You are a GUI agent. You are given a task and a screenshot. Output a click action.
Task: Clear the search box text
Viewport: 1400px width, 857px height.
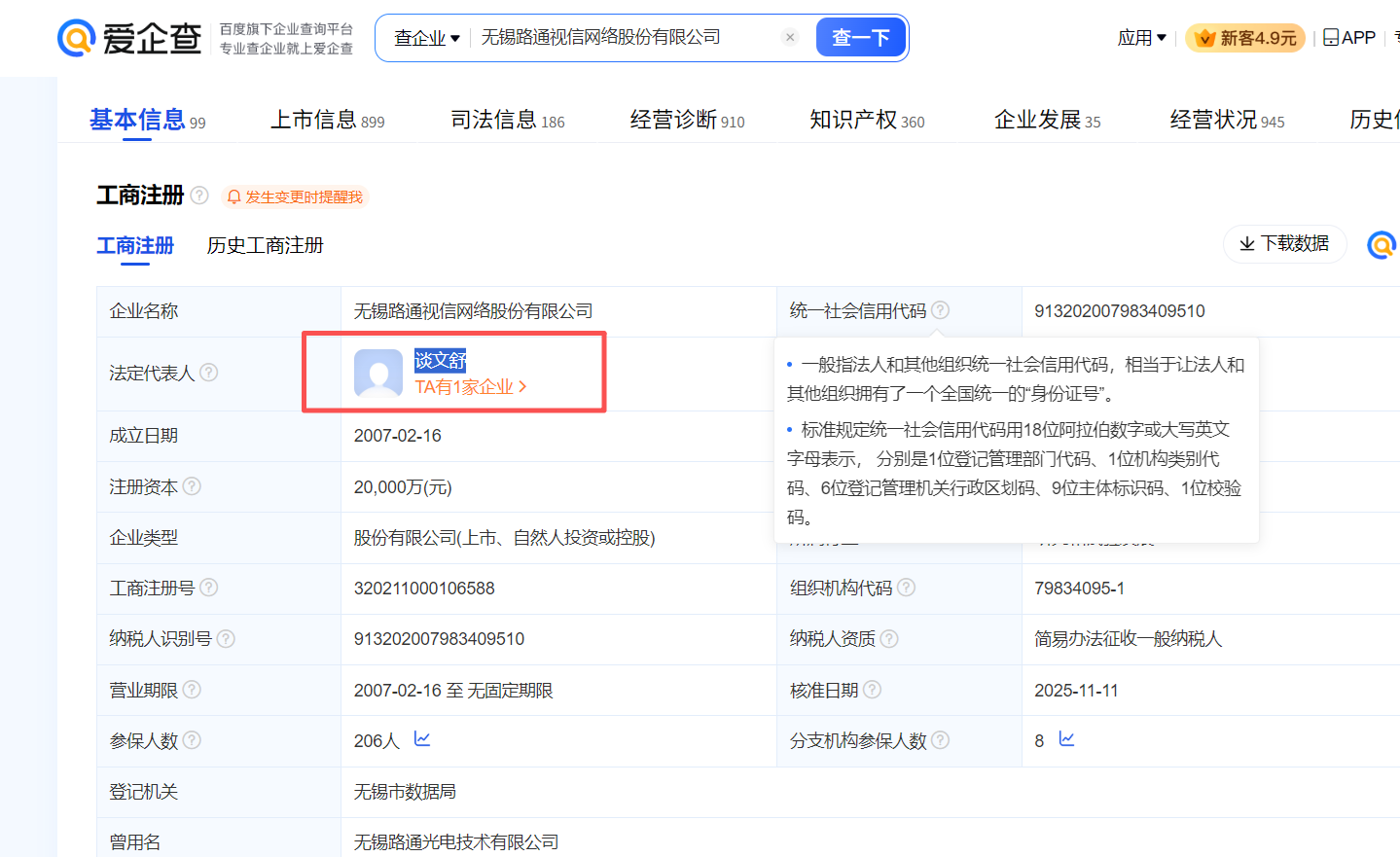pos(790,37)
